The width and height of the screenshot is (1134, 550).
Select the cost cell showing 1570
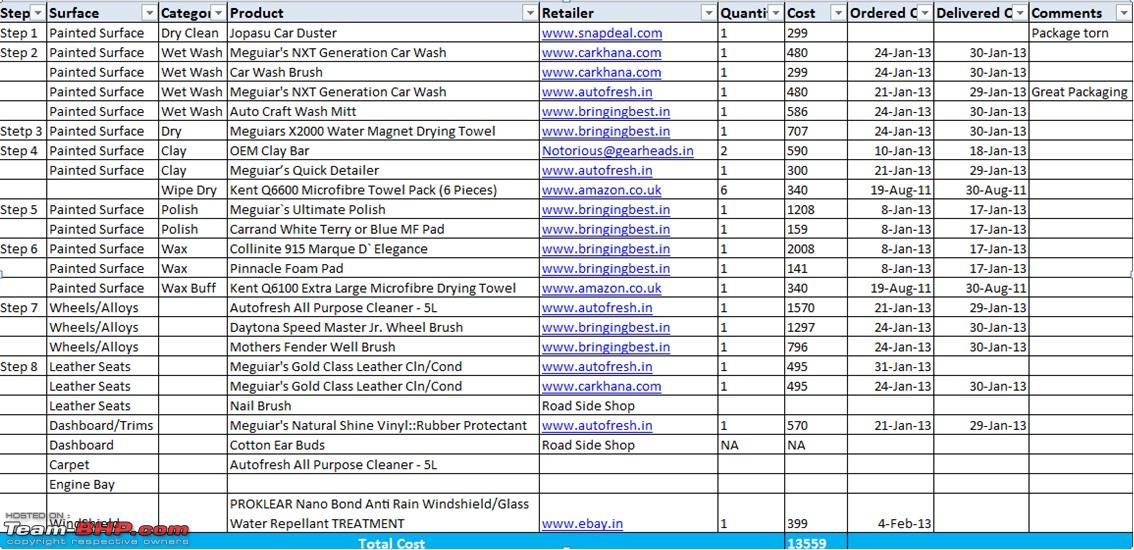[x=816, y=308]
